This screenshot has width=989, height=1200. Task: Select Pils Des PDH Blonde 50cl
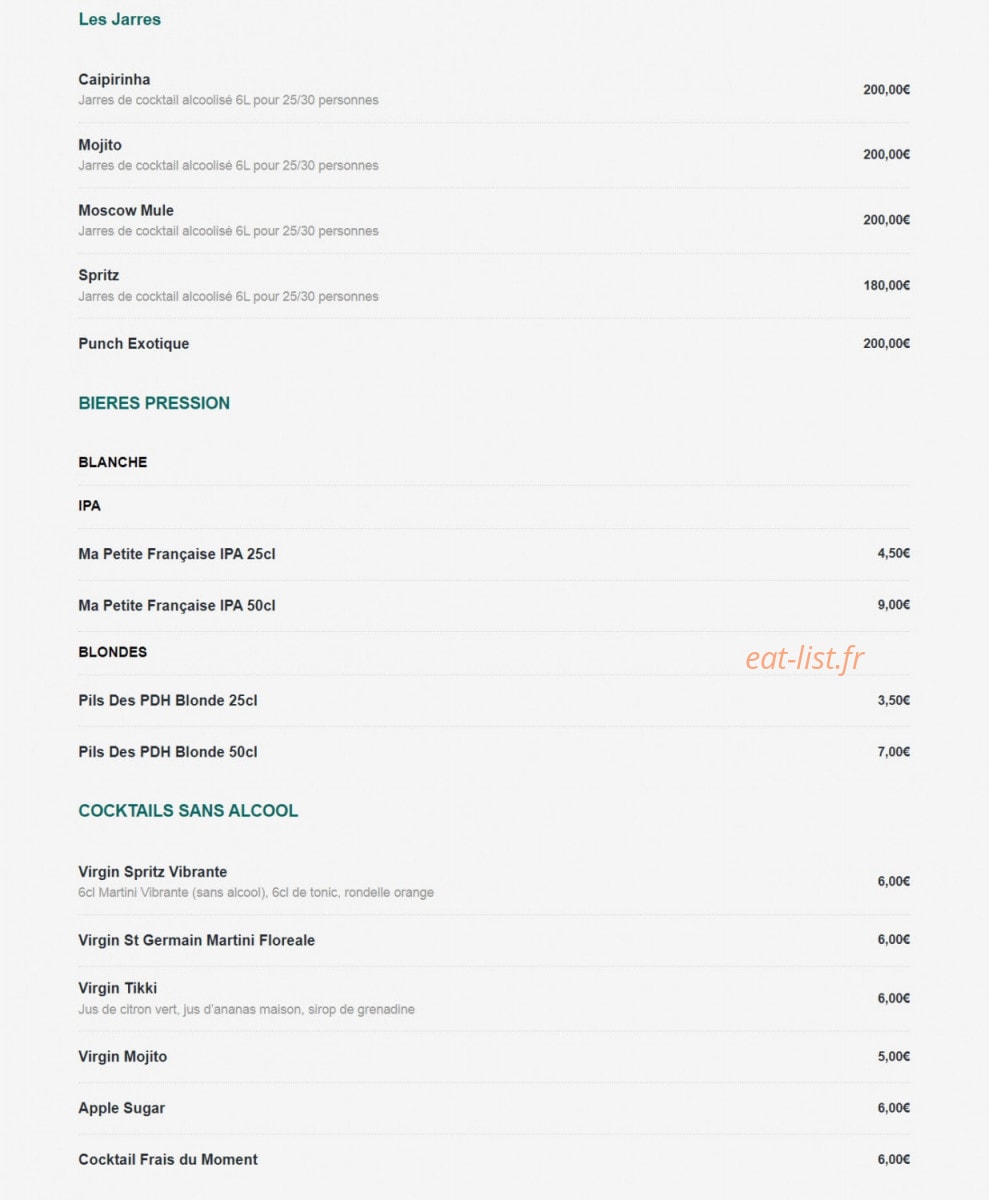tap(494, 752)
